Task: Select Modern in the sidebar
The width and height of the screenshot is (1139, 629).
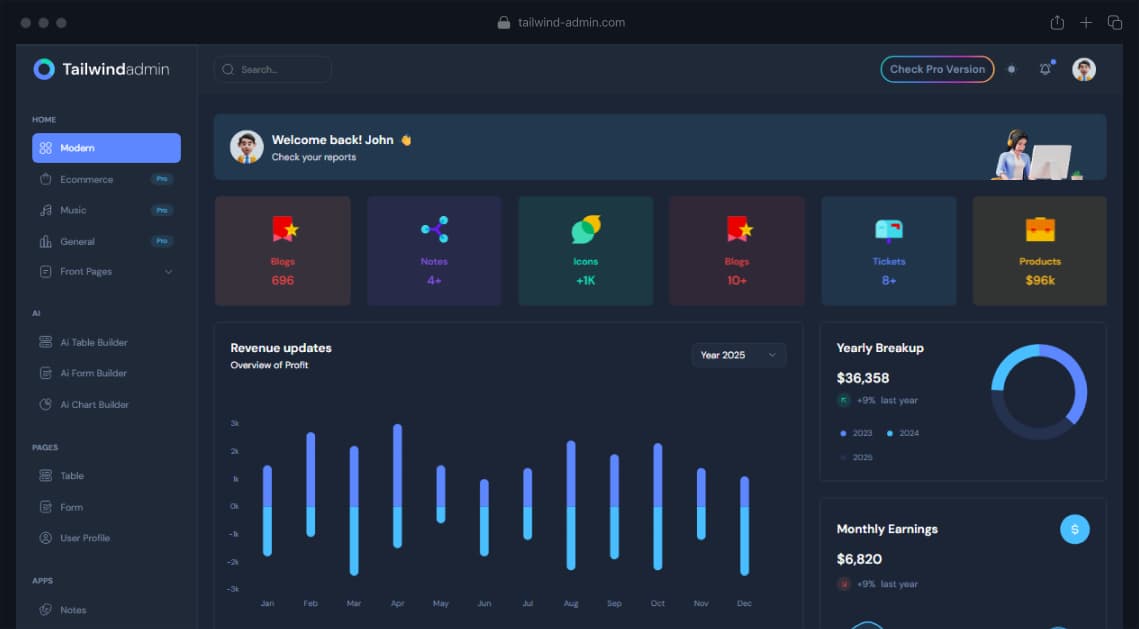Action: pos(106,148)
